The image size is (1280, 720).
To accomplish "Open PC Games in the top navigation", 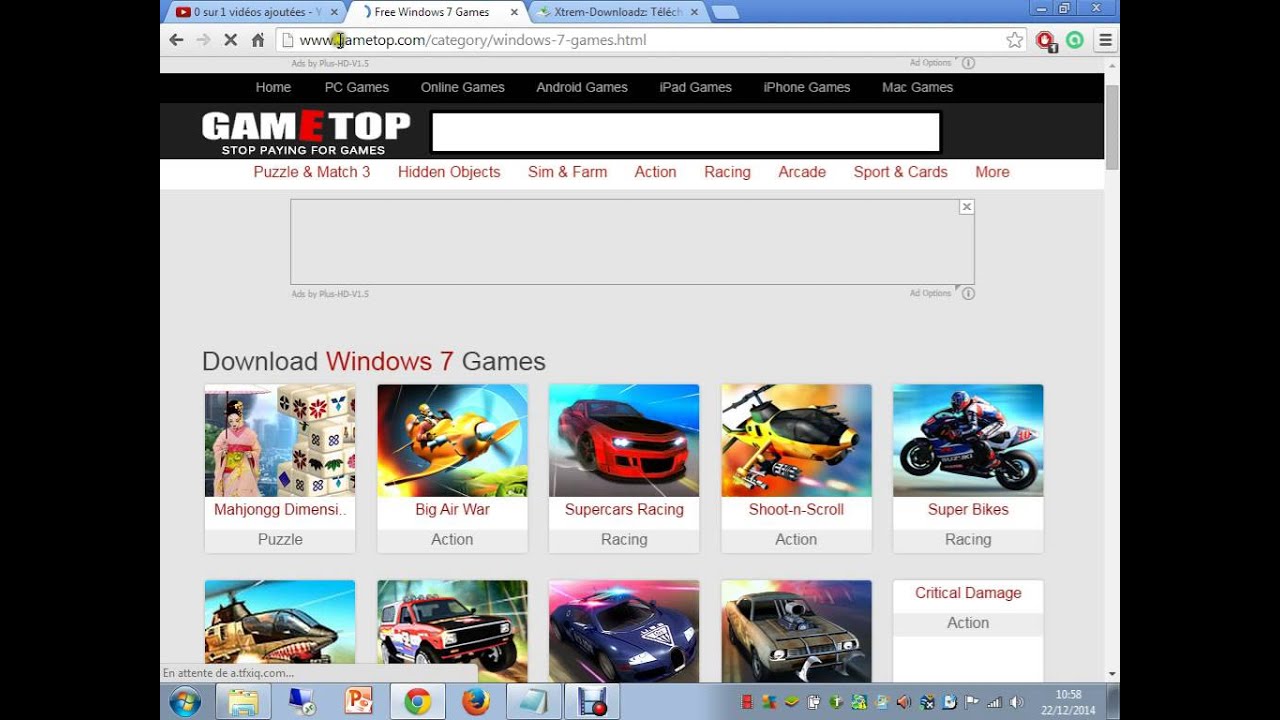I will (x=357, y=87).
